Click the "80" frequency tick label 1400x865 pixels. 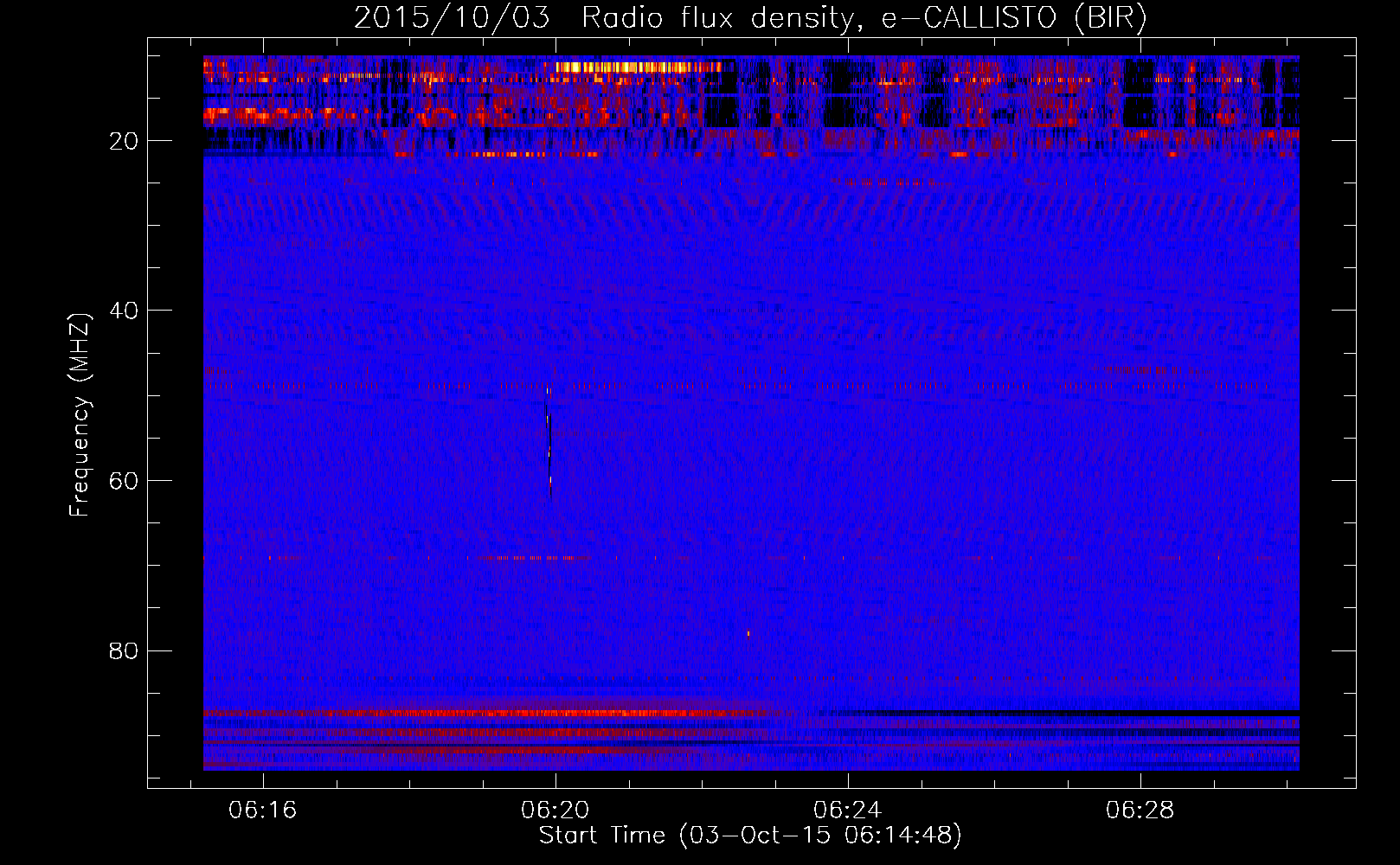tap(124, 650)
